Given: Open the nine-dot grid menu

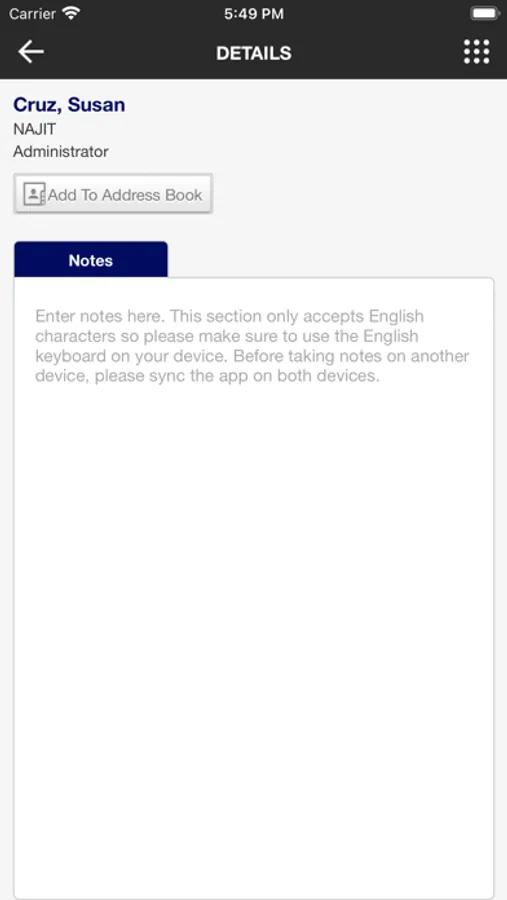Looking at the screenshot, I should click(x=477, y=52).
